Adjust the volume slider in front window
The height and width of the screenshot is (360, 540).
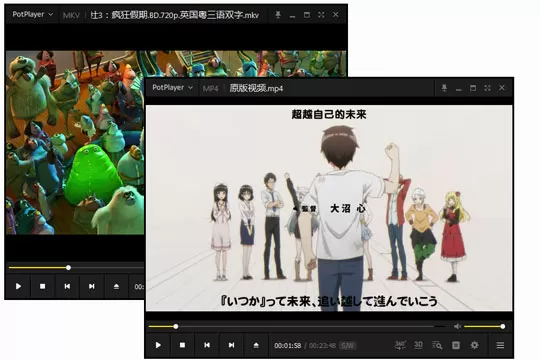[484, 326]
